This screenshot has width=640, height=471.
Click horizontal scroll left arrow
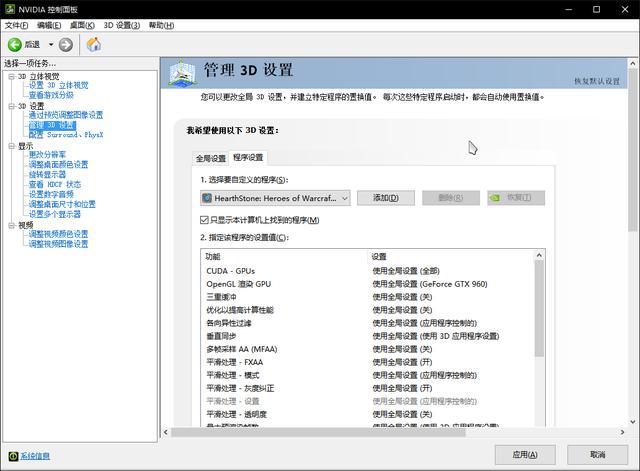pyautogui.click(x=166, y=432)
